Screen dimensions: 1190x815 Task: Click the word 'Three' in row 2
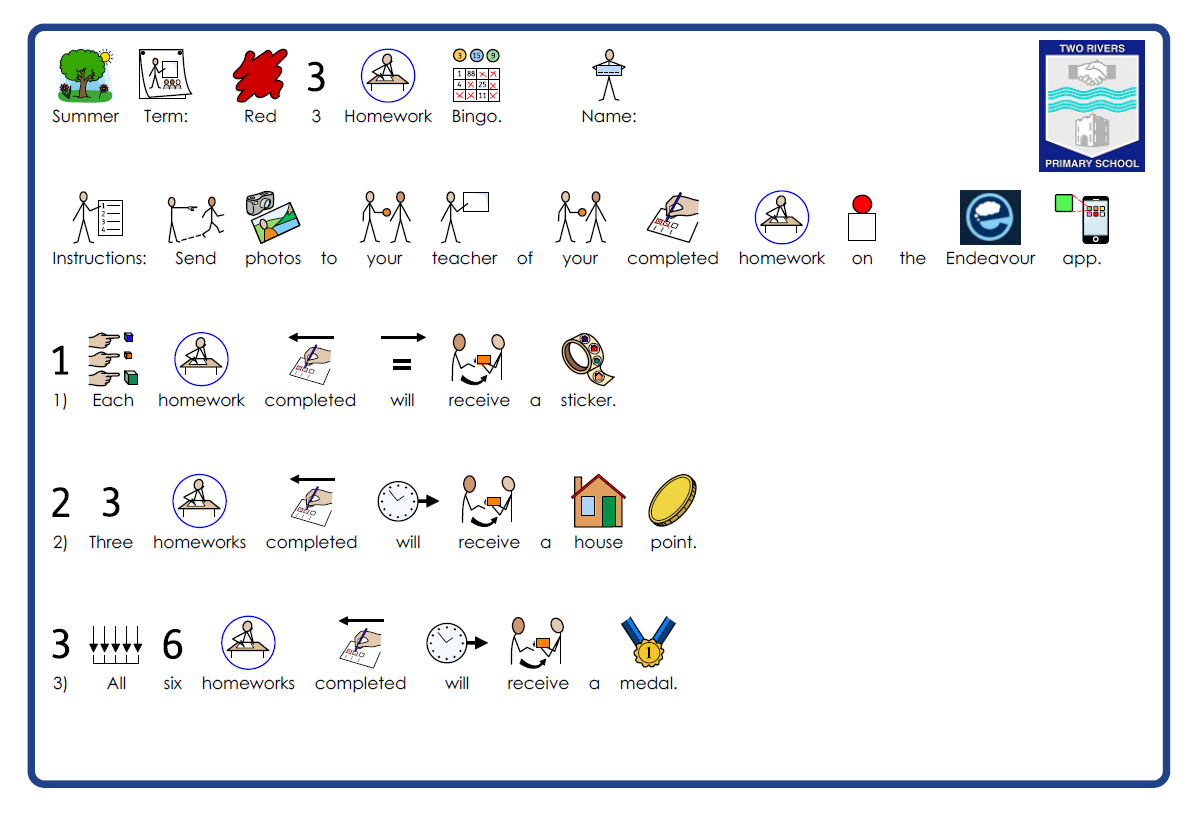point(111,543)
